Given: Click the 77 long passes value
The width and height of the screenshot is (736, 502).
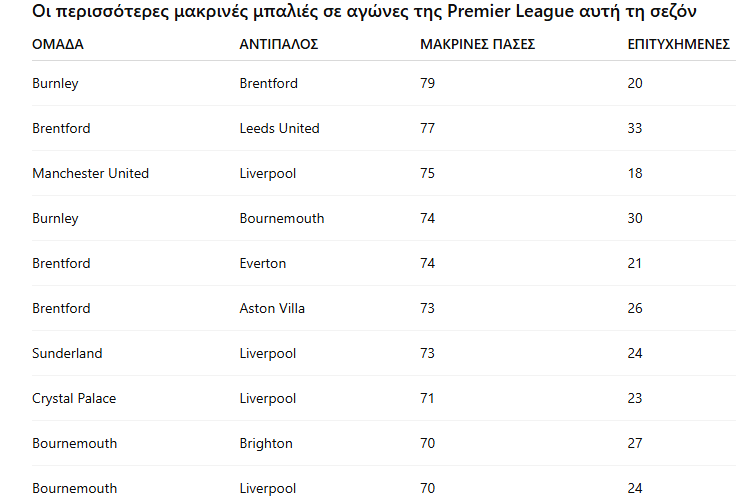Looking at the screenshot, I should tap(428, 128).
